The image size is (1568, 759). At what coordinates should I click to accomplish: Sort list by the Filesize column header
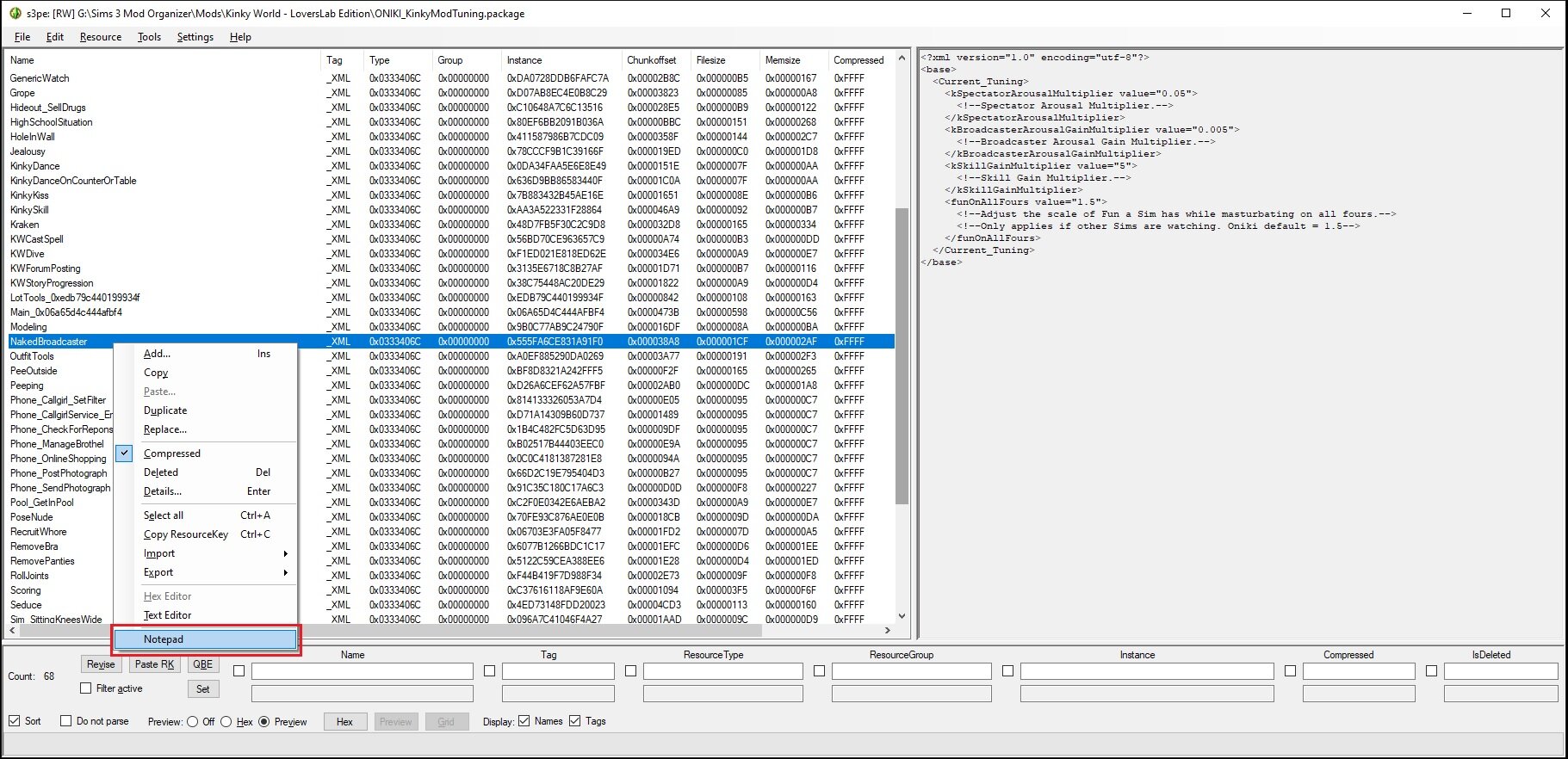coord(725,60)
